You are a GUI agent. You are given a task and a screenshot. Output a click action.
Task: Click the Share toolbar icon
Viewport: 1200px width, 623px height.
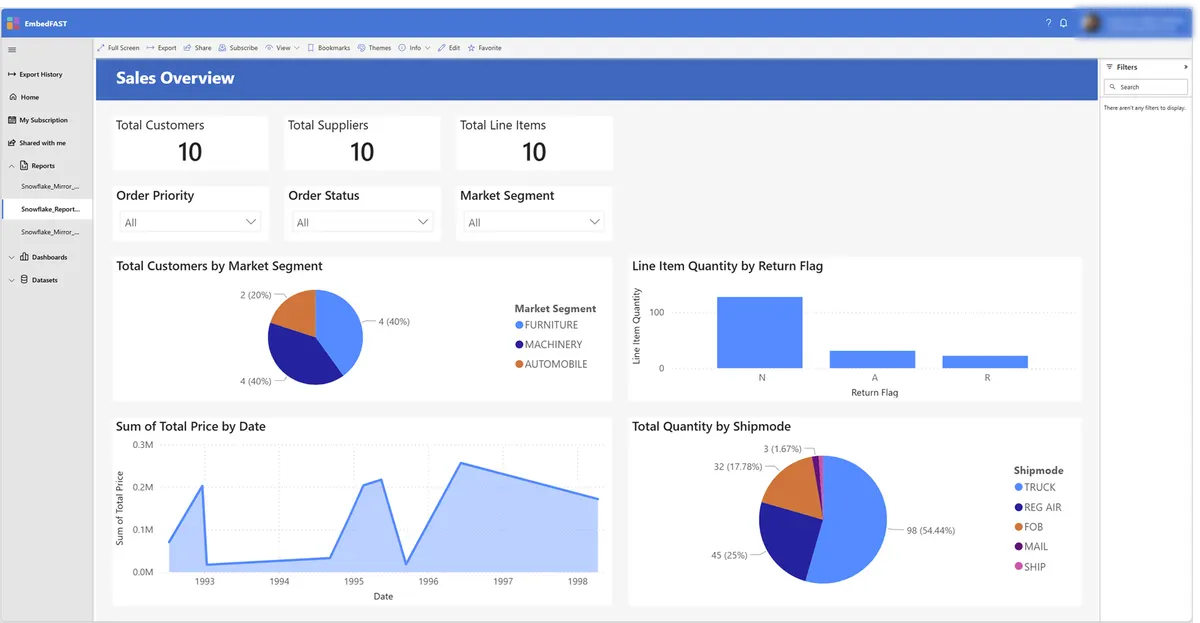[197, 48]
